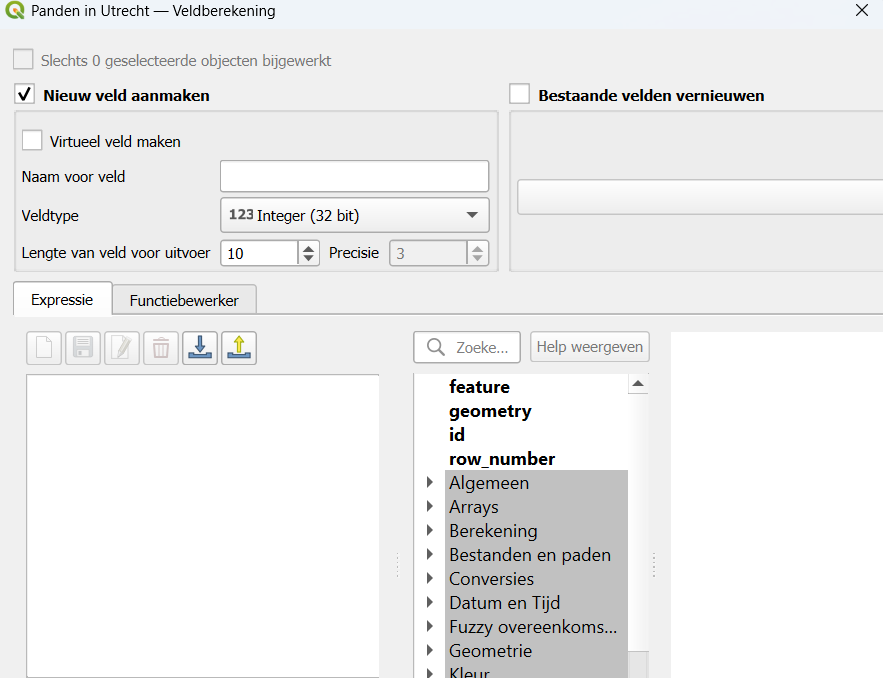Click the search magnifier icon
Viewport: 883px width, 678px height.
(435, 347)
